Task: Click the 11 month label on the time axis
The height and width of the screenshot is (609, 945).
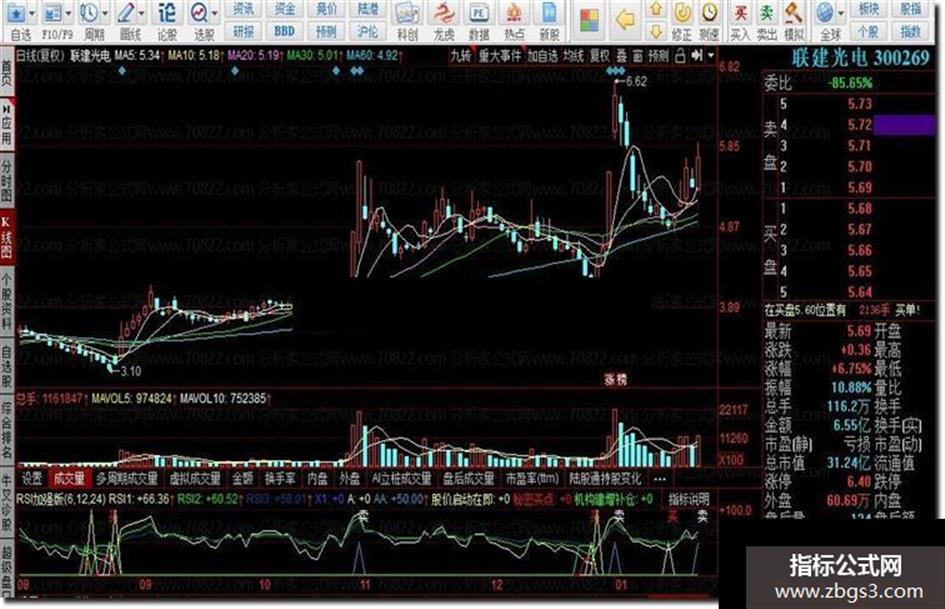Action: click(365, 584)
